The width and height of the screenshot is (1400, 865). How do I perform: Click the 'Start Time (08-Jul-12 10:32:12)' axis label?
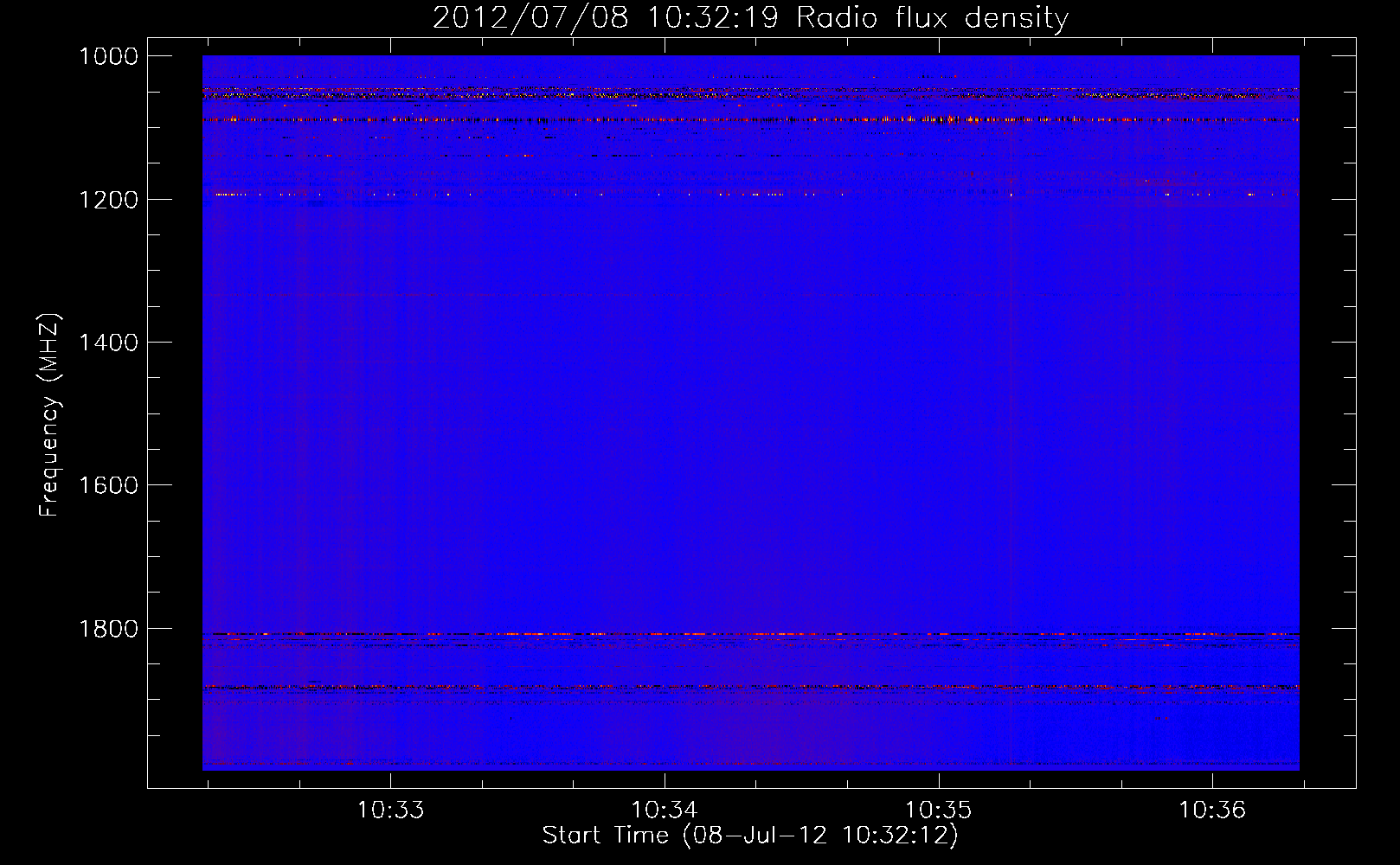click(750, 836)
